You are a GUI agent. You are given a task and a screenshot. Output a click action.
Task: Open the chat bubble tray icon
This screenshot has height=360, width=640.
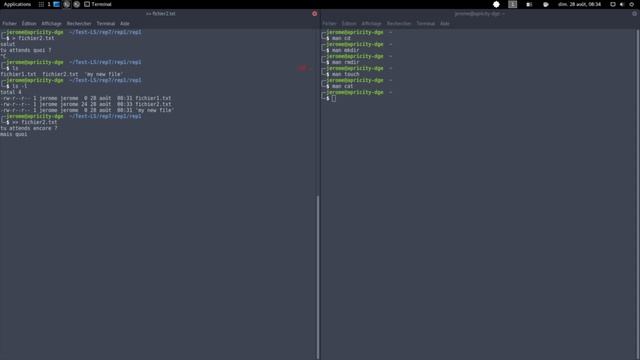(x=546, y=4)
